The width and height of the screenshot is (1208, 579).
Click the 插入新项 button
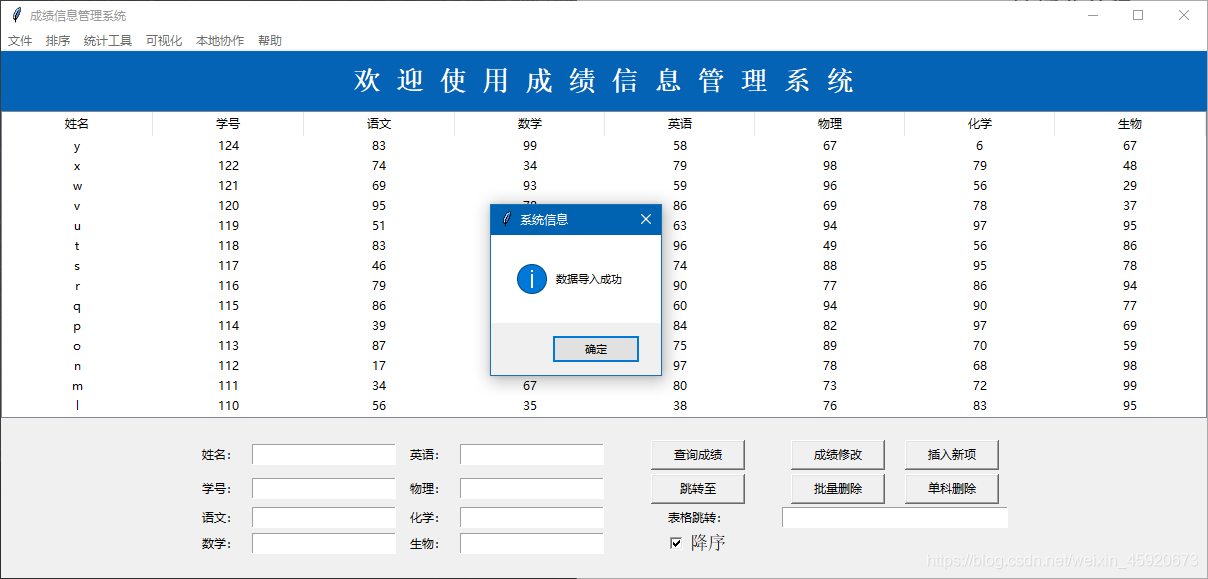tap(952, 455)
